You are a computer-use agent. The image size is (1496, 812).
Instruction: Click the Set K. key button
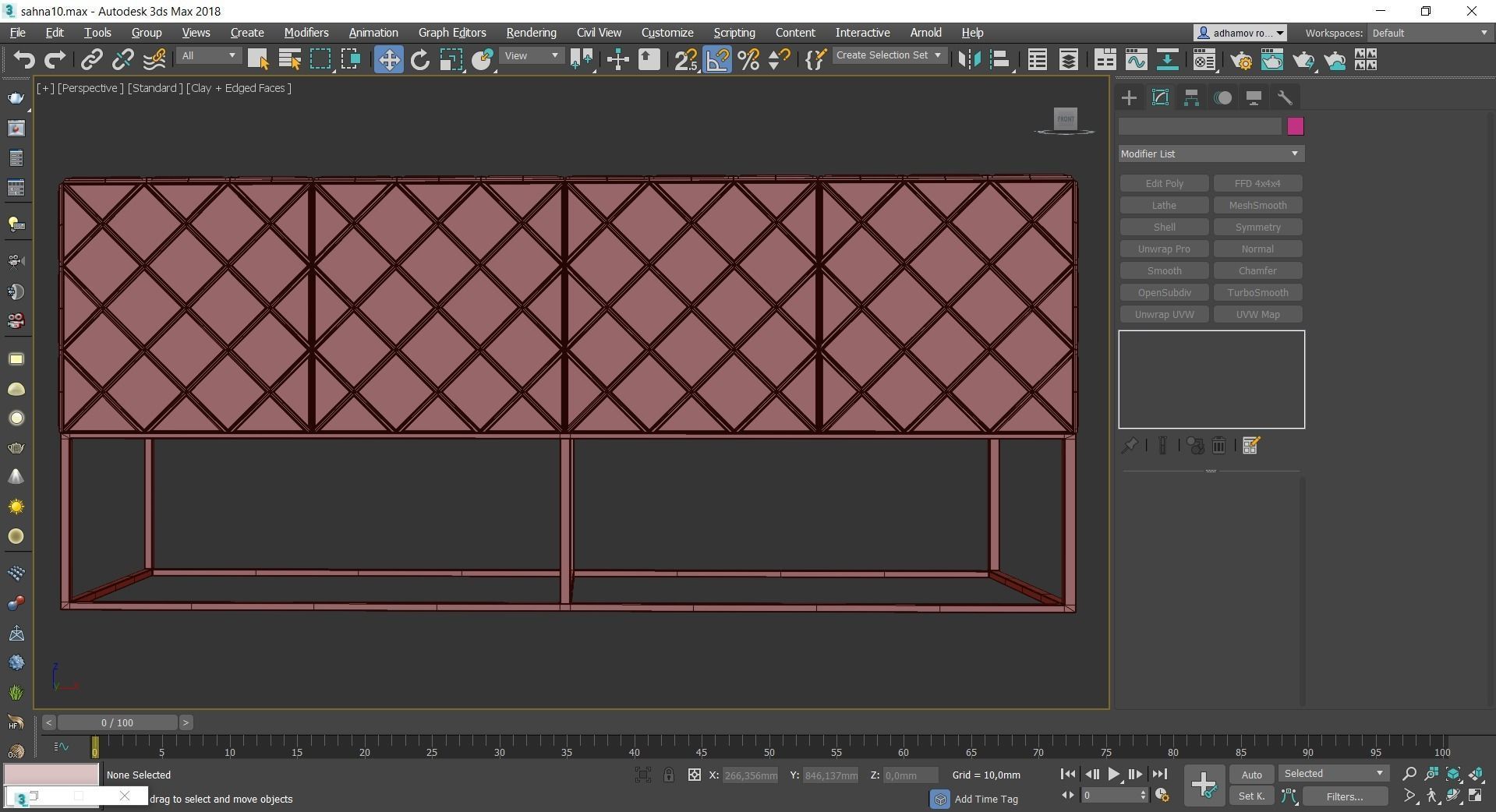[x=1251, y=796]
